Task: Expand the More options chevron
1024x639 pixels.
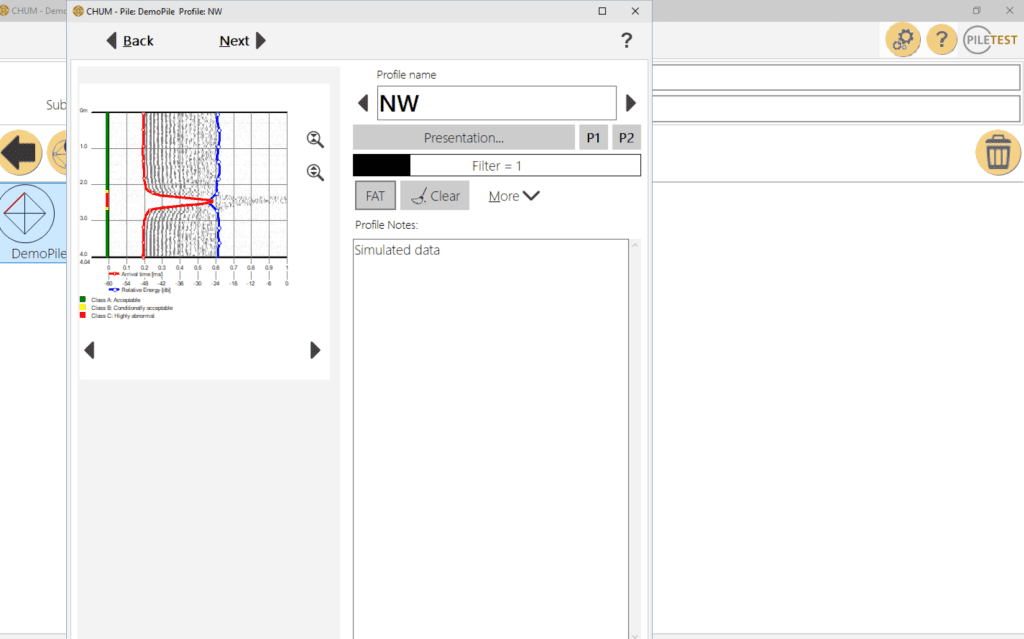Action: (x=514, y=196)
